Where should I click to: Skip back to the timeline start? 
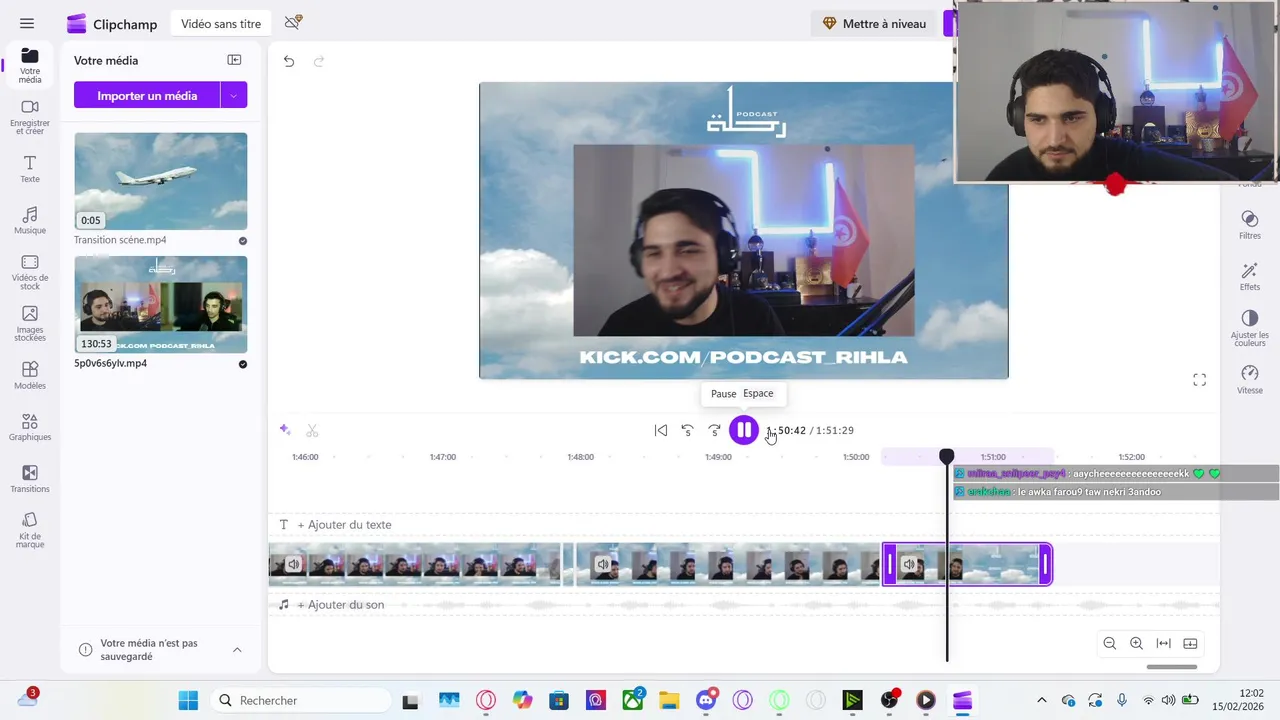(661, 430)
